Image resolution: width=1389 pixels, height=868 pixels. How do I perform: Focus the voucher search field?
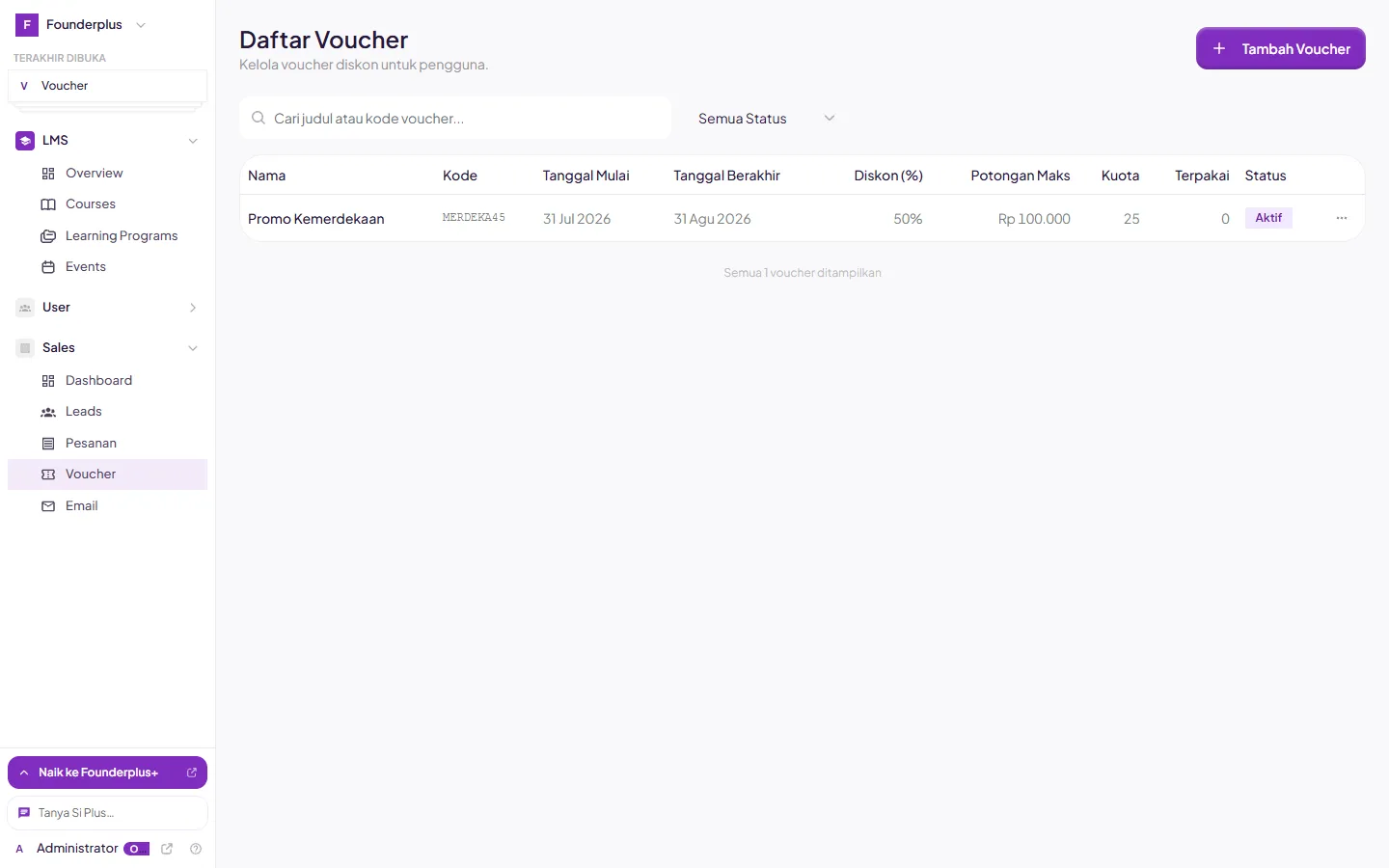tap(455, 118)
